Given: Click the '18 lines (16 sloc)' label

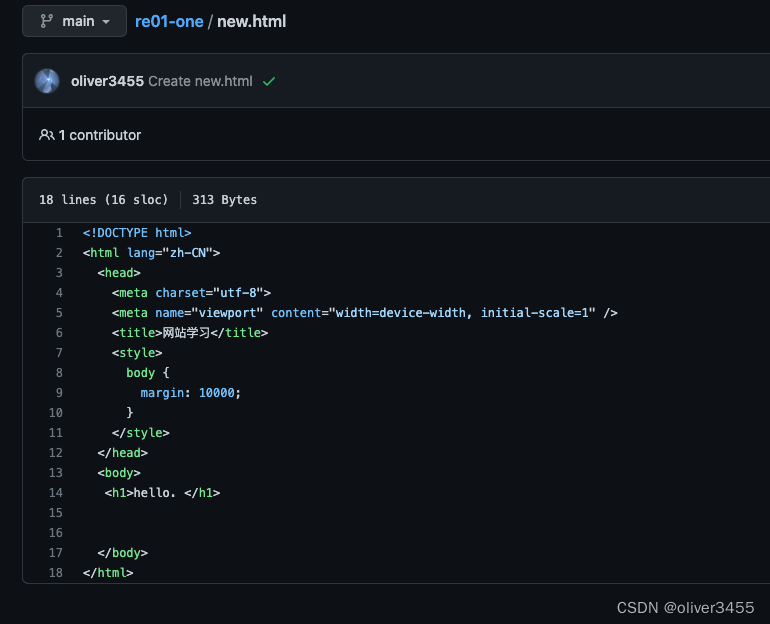Looking at the screenshot, I should coord(103,200).
